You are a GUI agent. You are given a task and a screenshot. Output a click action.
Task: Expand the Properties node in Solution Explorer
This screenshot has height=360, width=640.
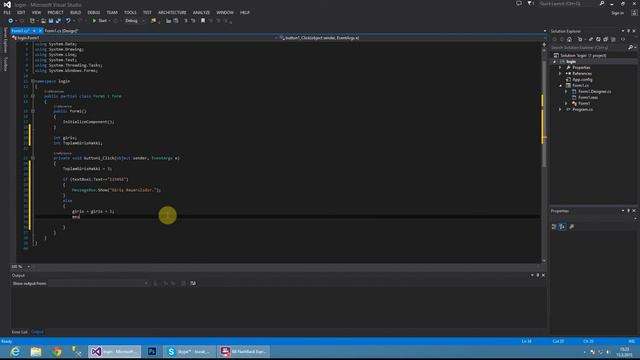point(560,67)
